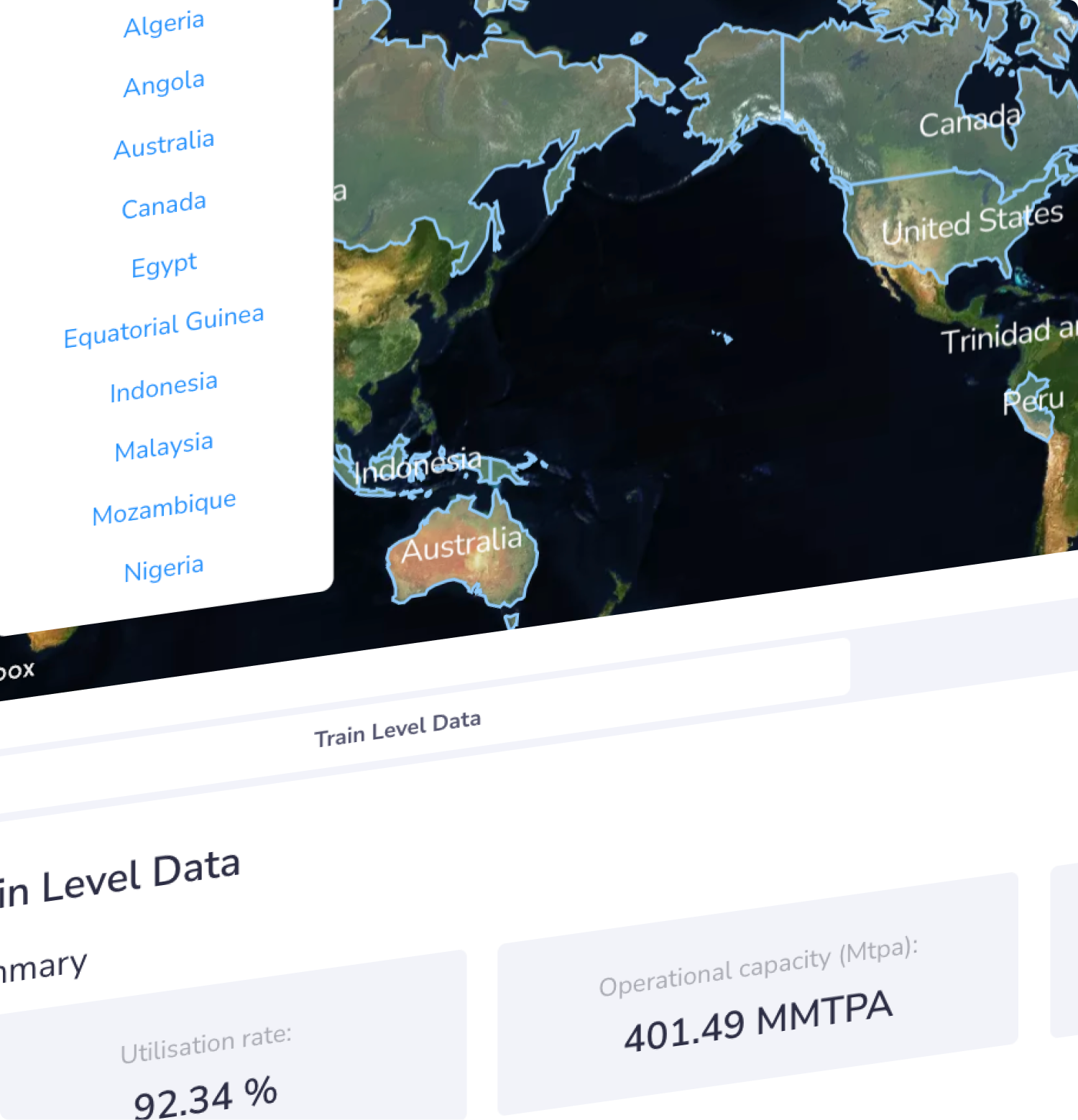Choose Angola from the country list
The width and height of the screenshot is (1078, 1120).
click(x=164, y=84)
